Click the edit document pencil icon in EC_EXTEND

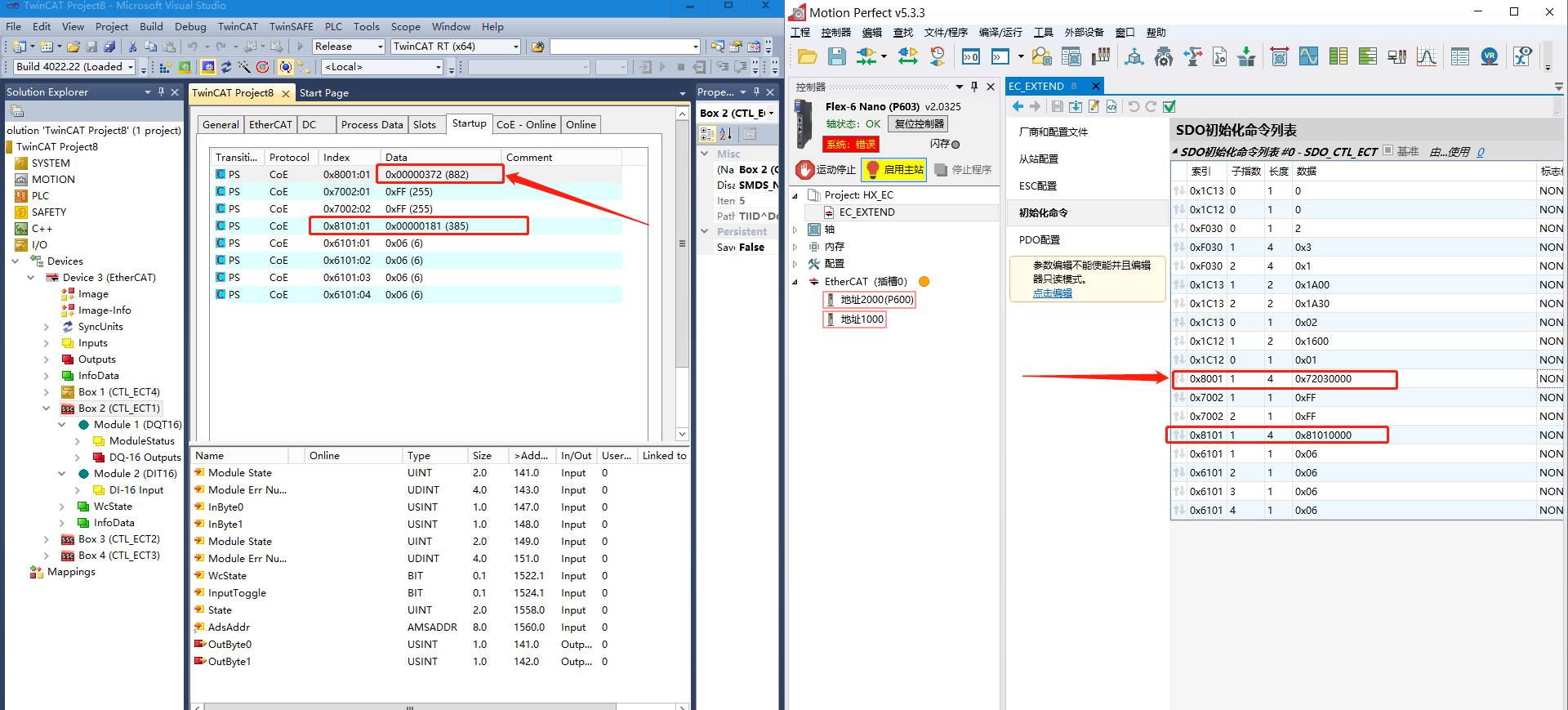pyautogui.click(x=1094, y=106)
